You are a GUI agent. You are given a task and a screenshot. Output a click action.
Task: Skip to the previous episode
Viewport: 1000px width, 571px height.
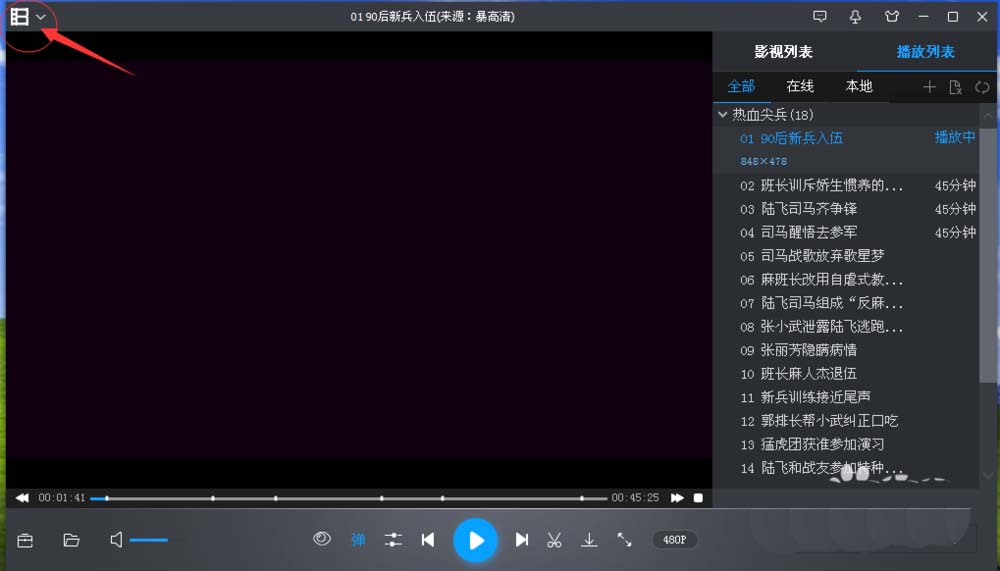tap(428, 540)
